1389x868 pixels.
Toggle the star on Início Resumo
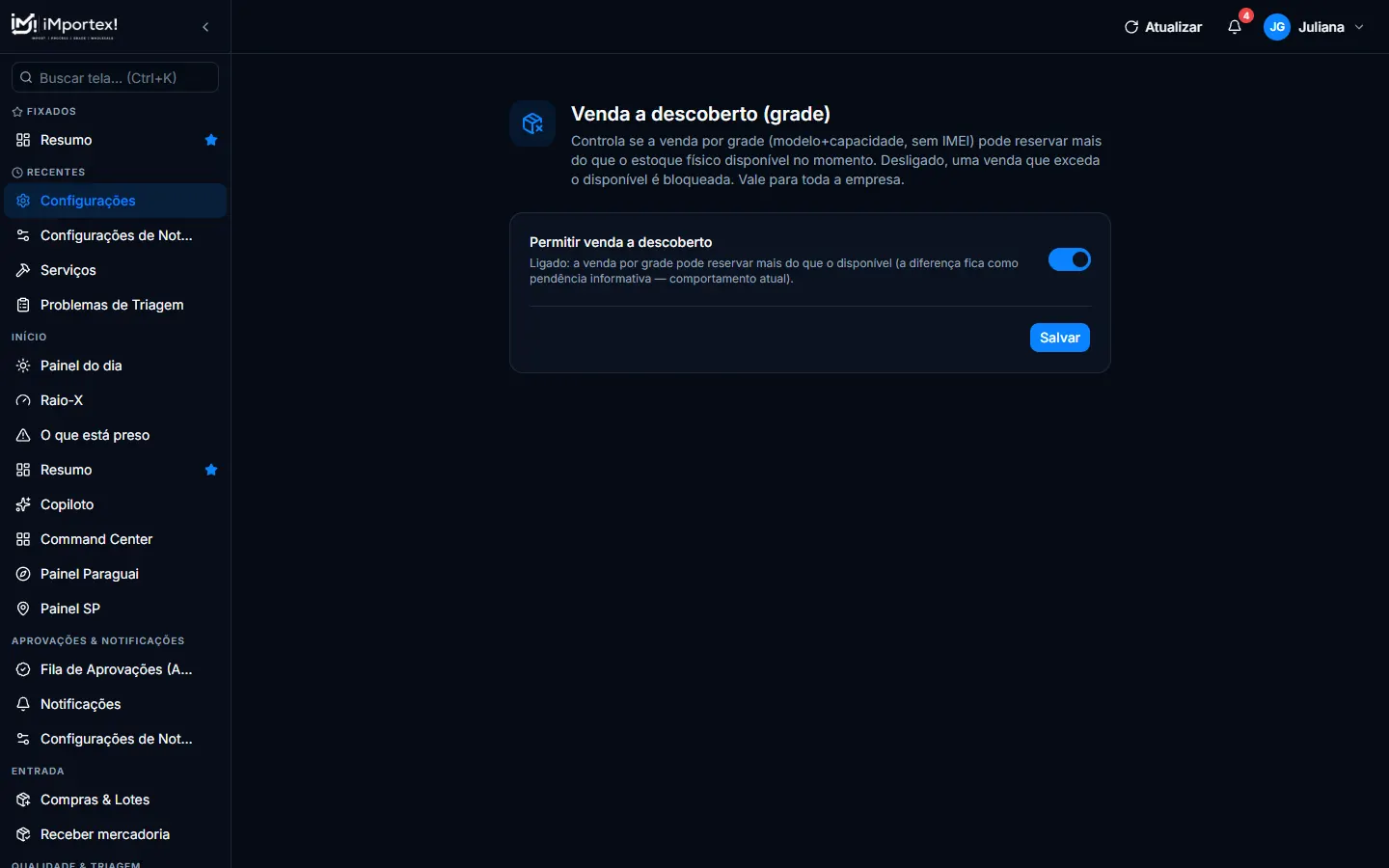211,470
